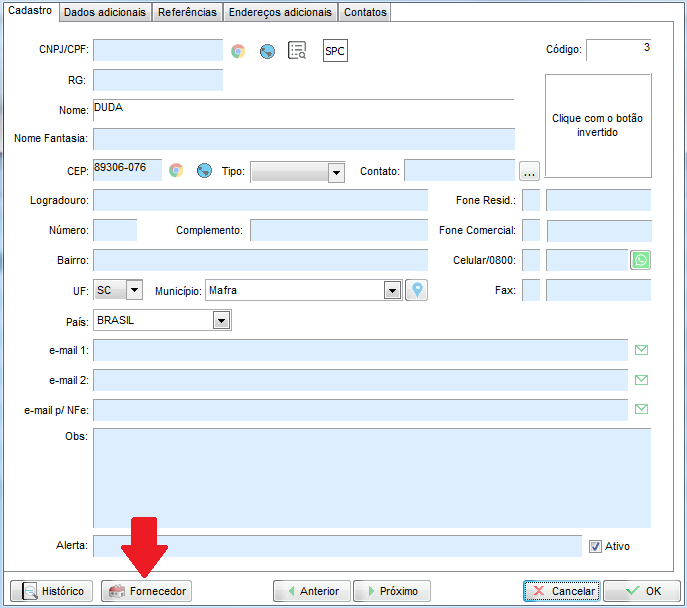Switch to the Dados adicionais tab

click(105, 12)
